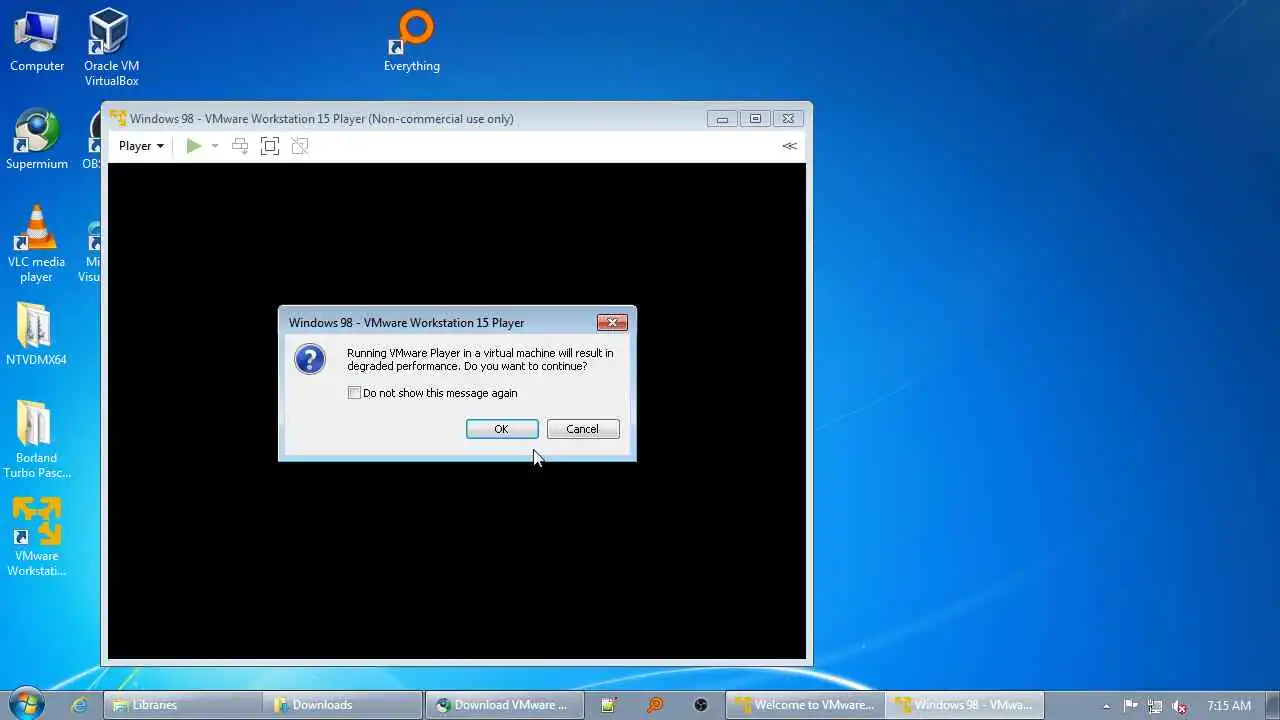Expand the power options arrow beside play
This screenshot has height=720, width=1280.
point(214,146)
